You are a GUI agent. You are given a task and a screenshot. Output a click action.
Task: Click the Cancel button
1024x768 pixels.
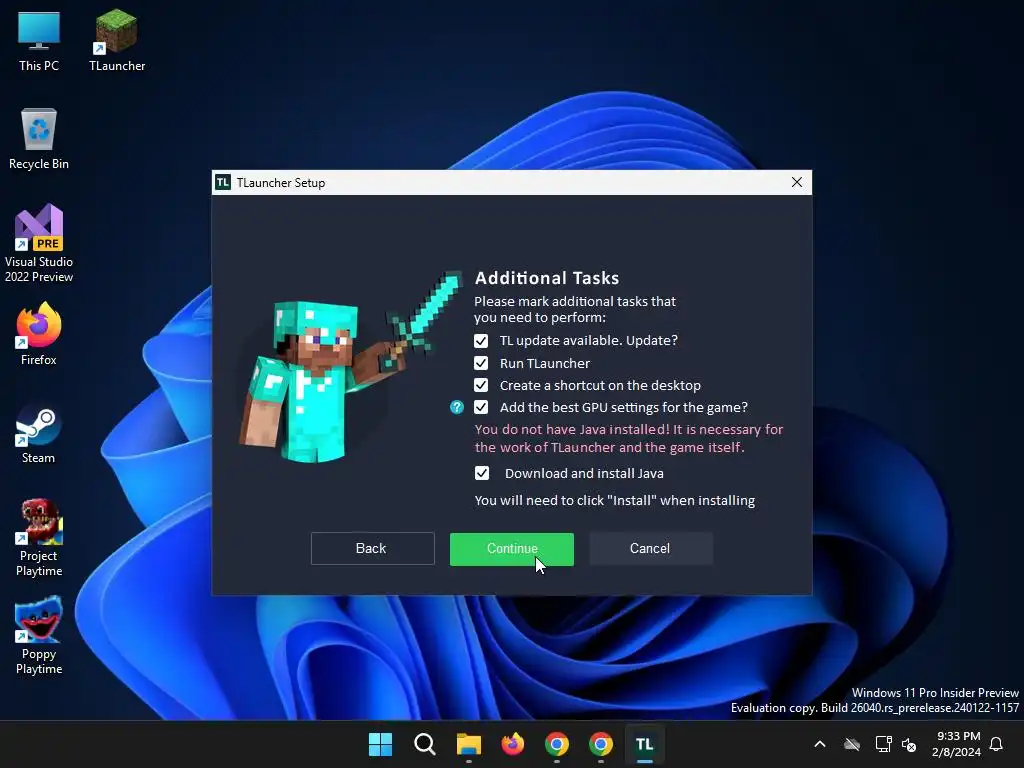tap(650, 549)
